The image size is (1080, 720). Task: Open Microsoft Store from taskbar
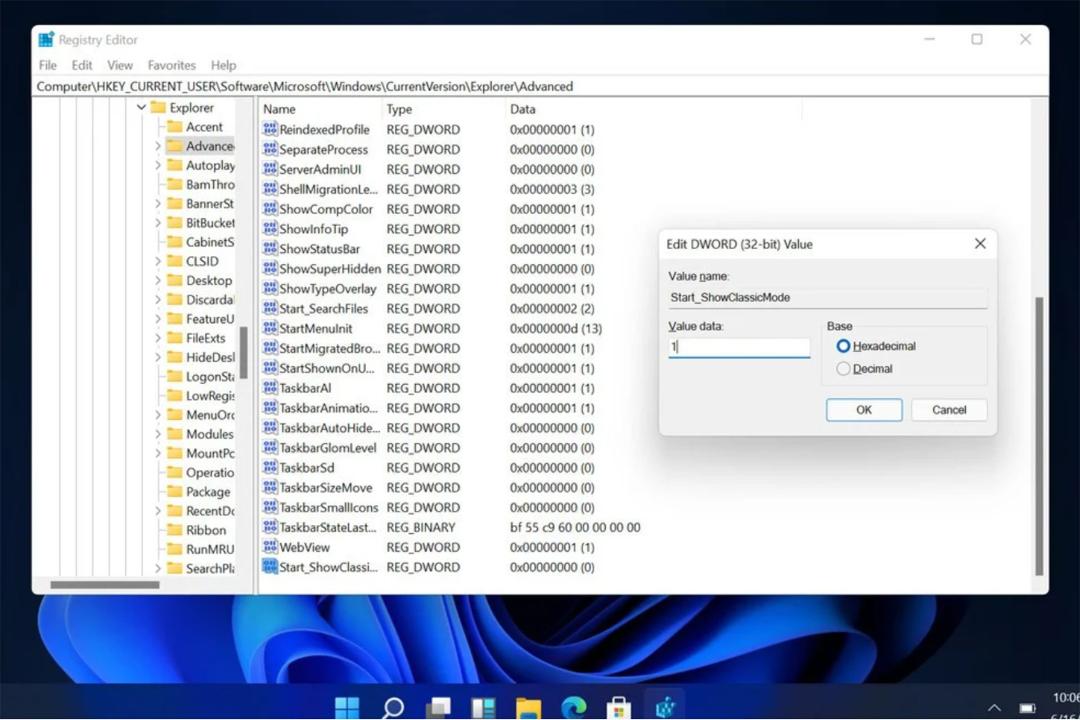619,707
